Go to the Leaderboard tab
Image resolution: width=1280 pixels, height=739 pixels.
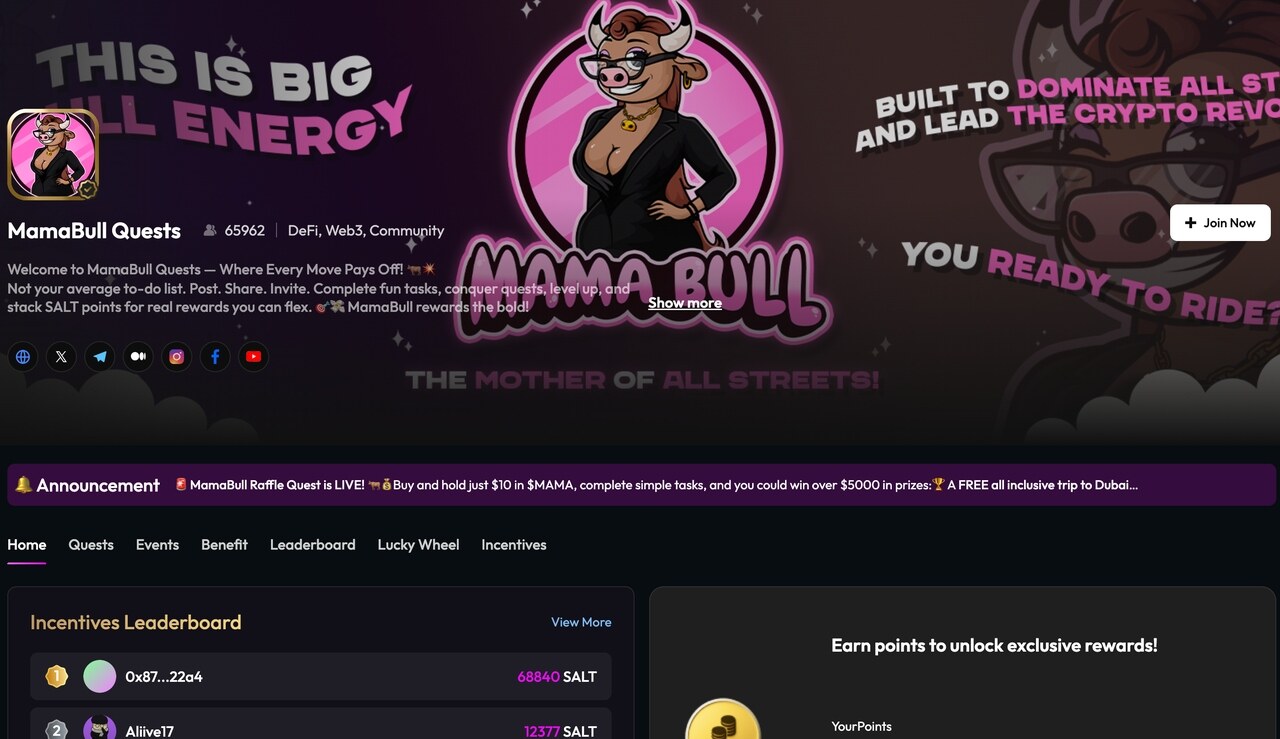click(x=313, y=545)
